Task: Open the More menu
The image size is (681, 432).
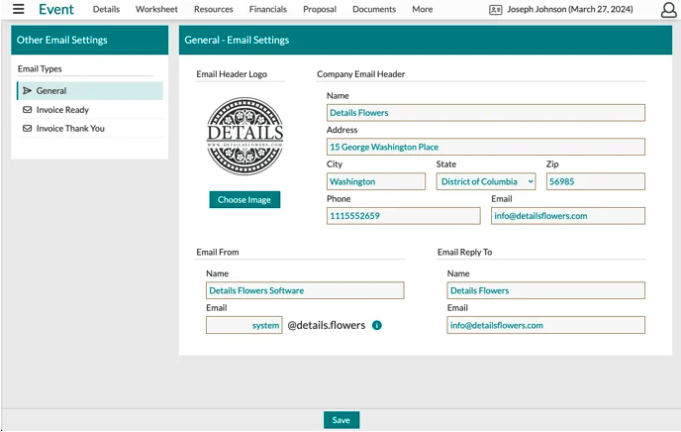Action: click(422, 9)
